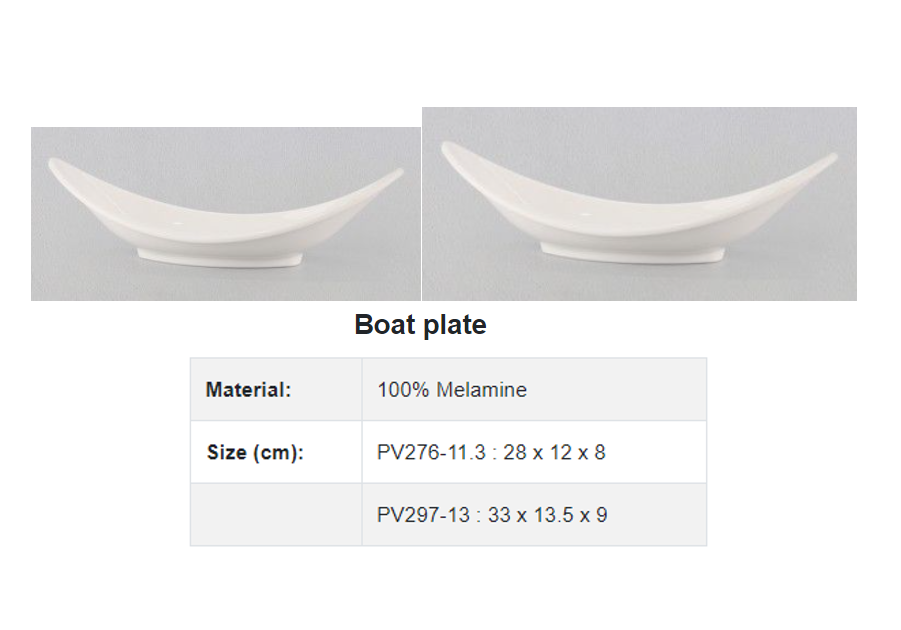Click the raised left tip of the smaller plate
The width and height of the screenshot is (901, 630).
56,165
